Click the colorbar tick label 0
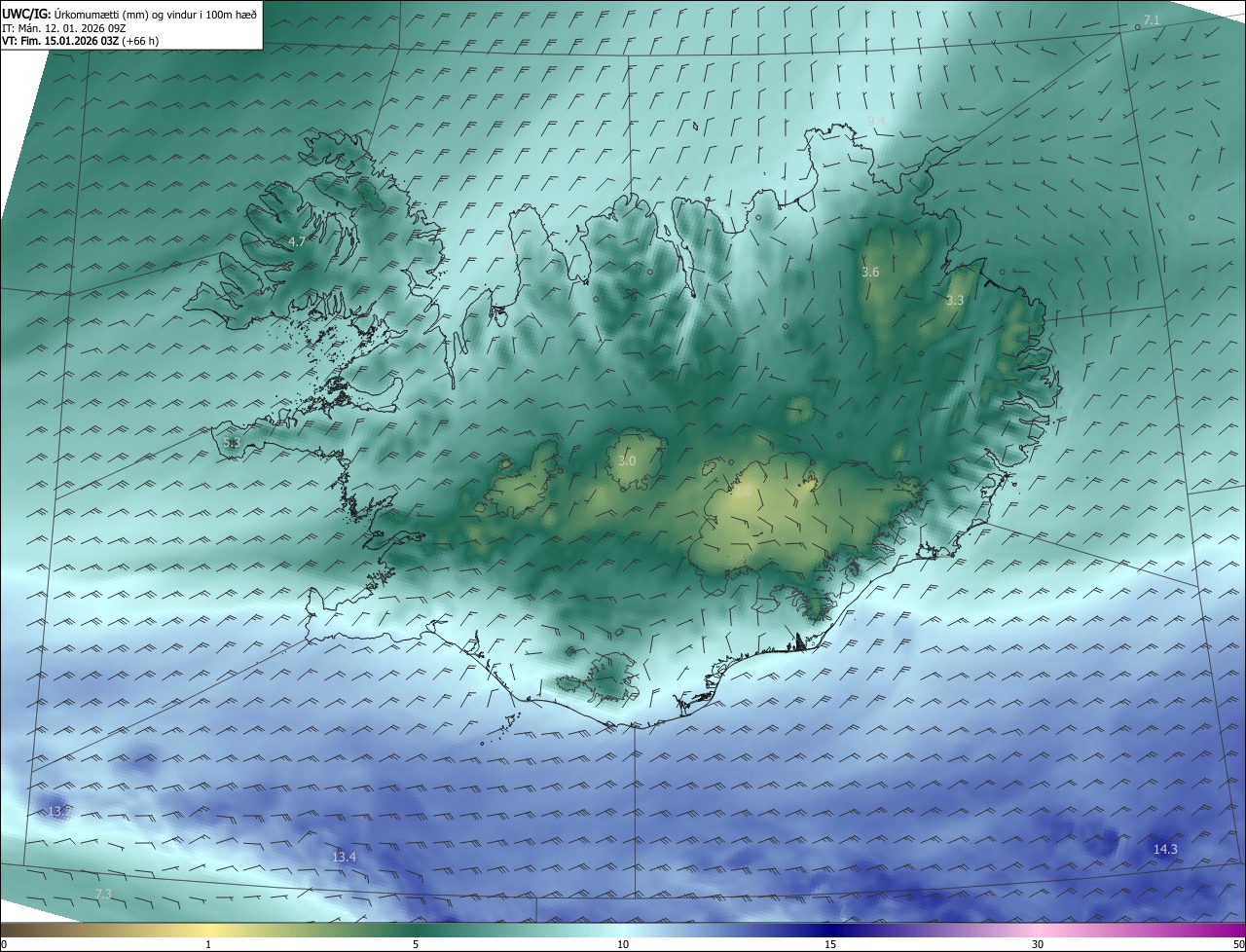This screenshot has width=1246, height=952. tap(4, 944)
